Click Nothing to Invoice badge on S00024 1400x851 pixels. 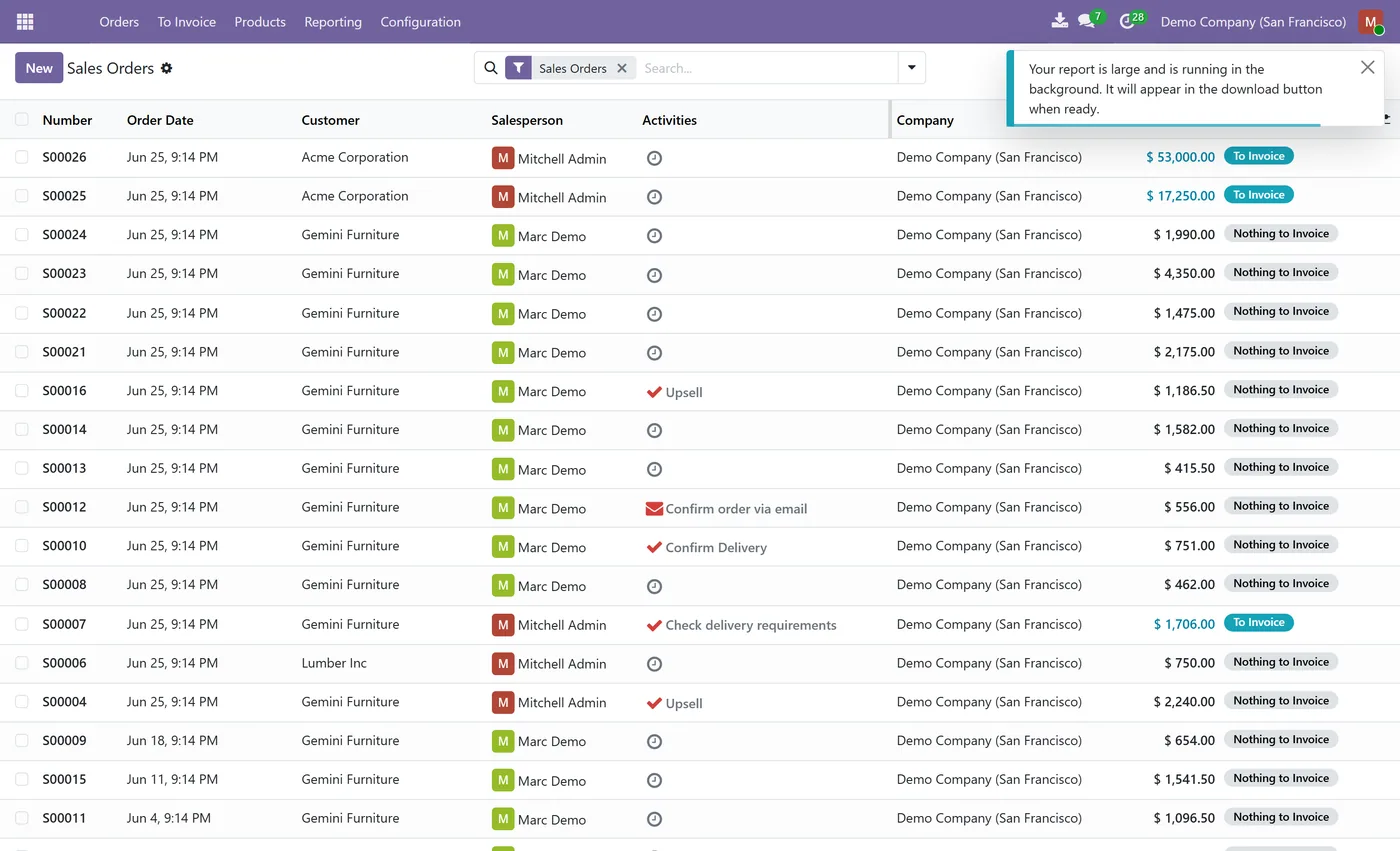[x=1281, y=234]
